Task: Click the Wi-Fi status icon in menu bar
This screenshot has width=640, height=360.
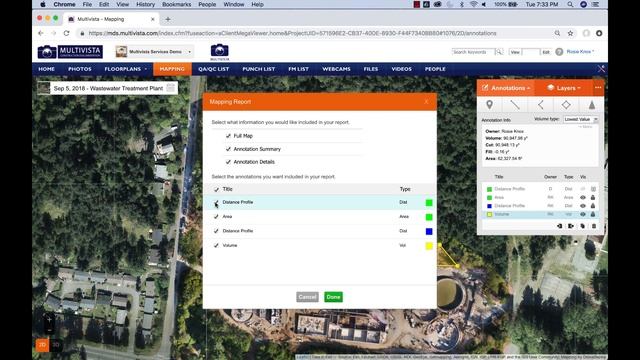Action: 473,4
